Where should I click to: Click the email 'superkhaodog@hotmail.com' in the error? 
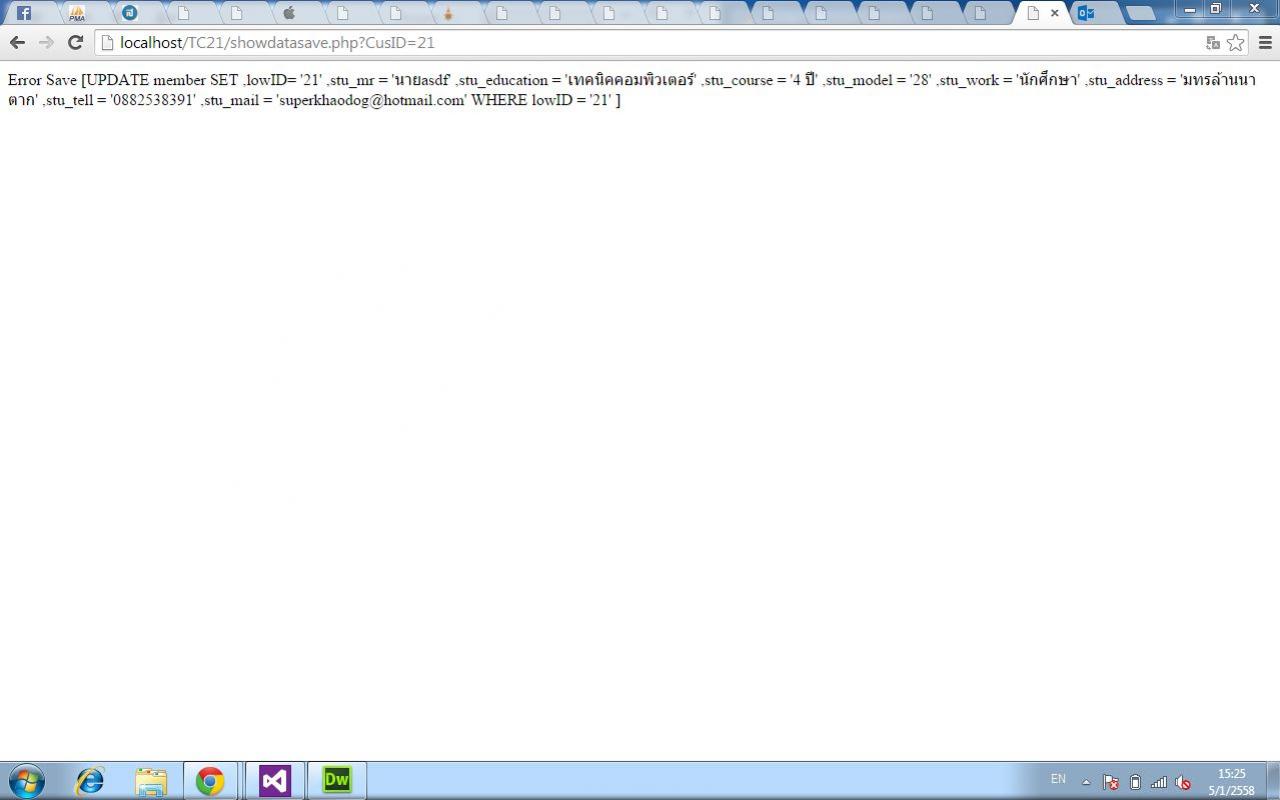point(372,100)
